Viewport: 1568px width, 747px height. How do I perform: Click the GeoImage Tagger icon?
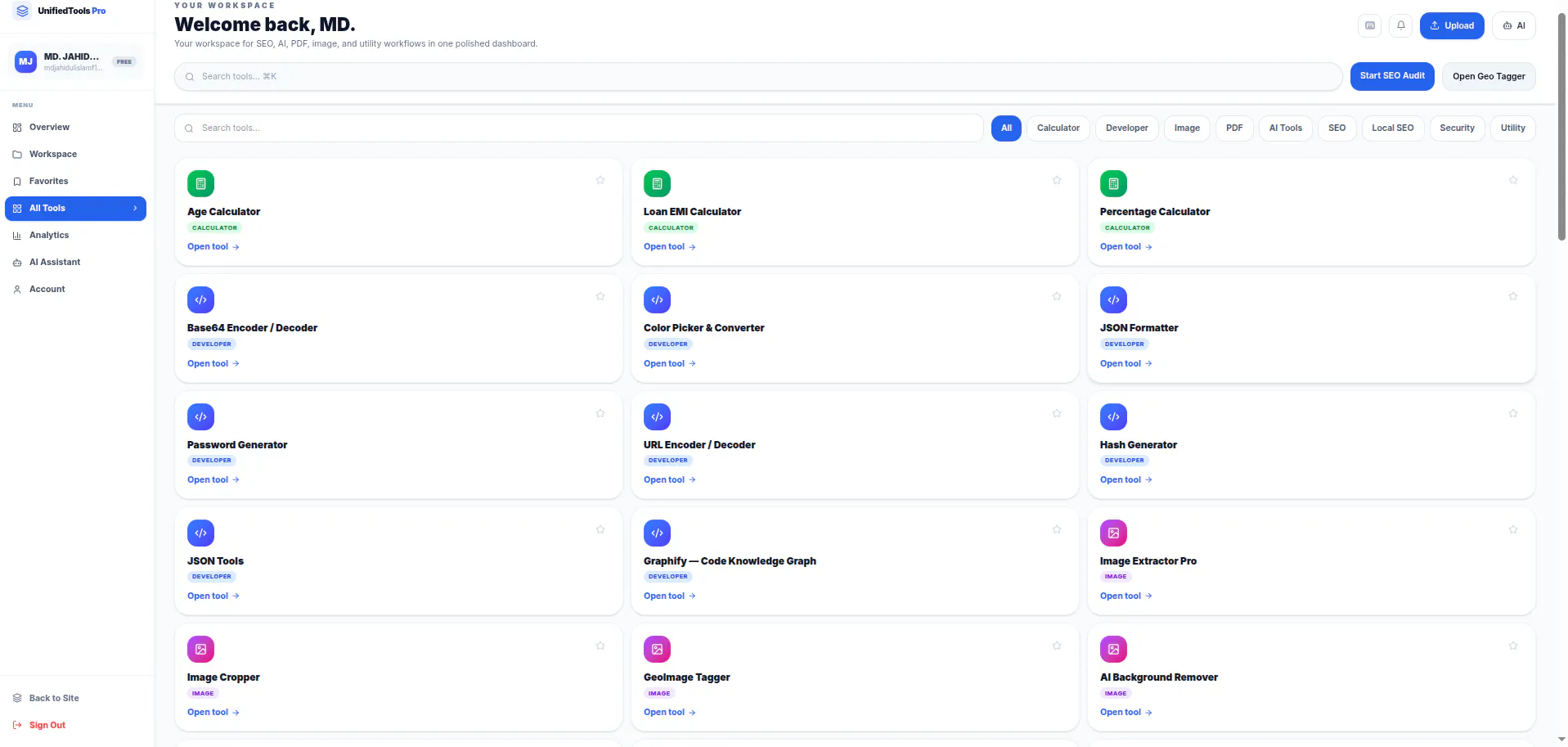[657, 649]
